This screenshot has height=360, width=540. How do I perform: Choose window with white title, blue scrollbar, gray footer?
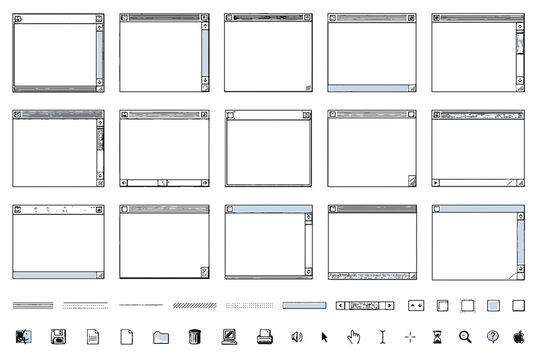tap(58, 53)
